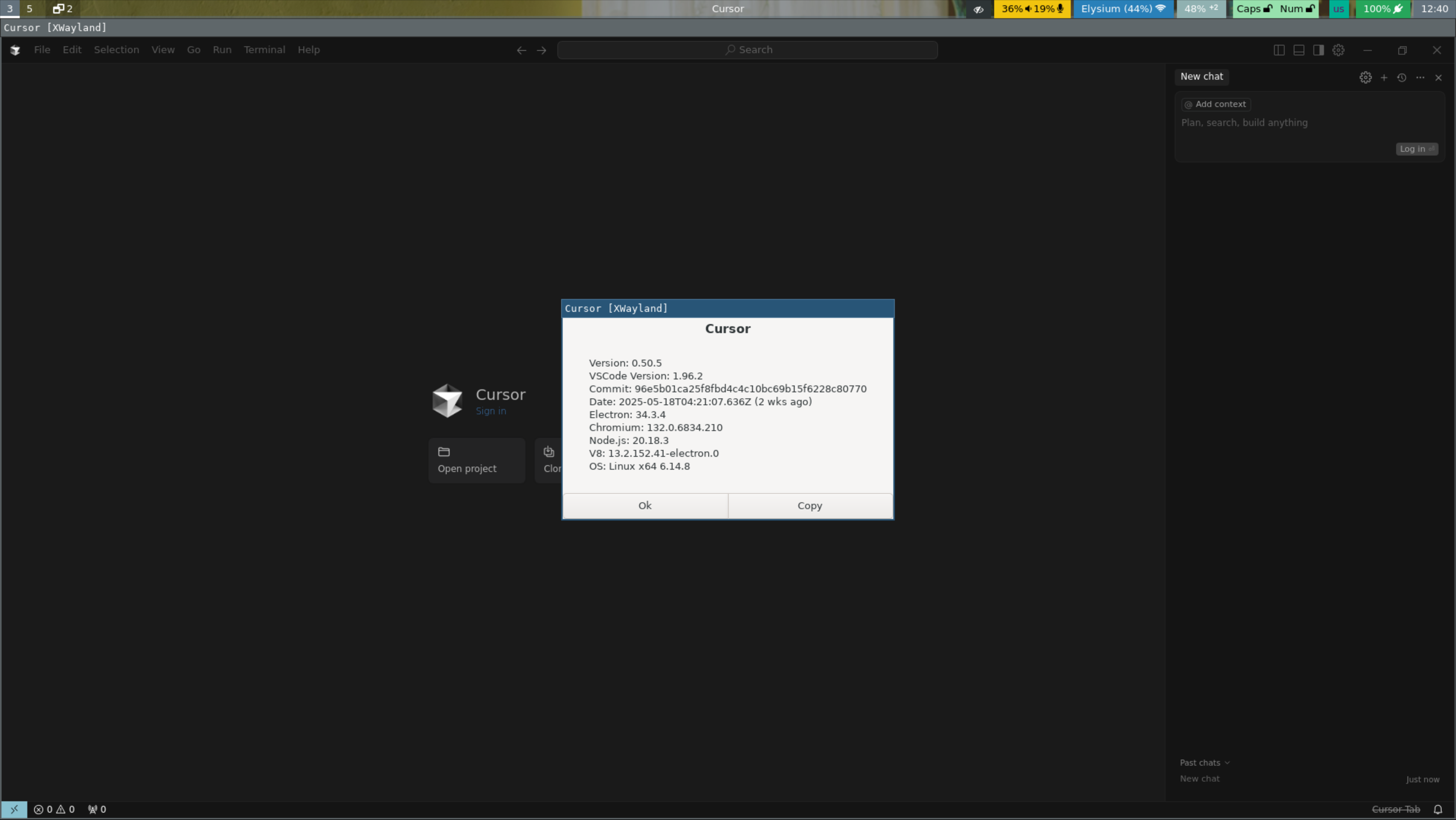1456x820 pixels.
Task: Open the Run menu
Action: click(222, 50)
